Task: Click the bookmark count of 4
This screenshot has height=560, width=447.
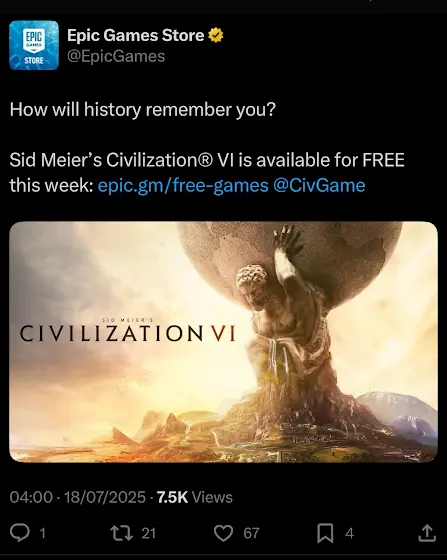Action: pyautogui.click(x=350, y=534)
